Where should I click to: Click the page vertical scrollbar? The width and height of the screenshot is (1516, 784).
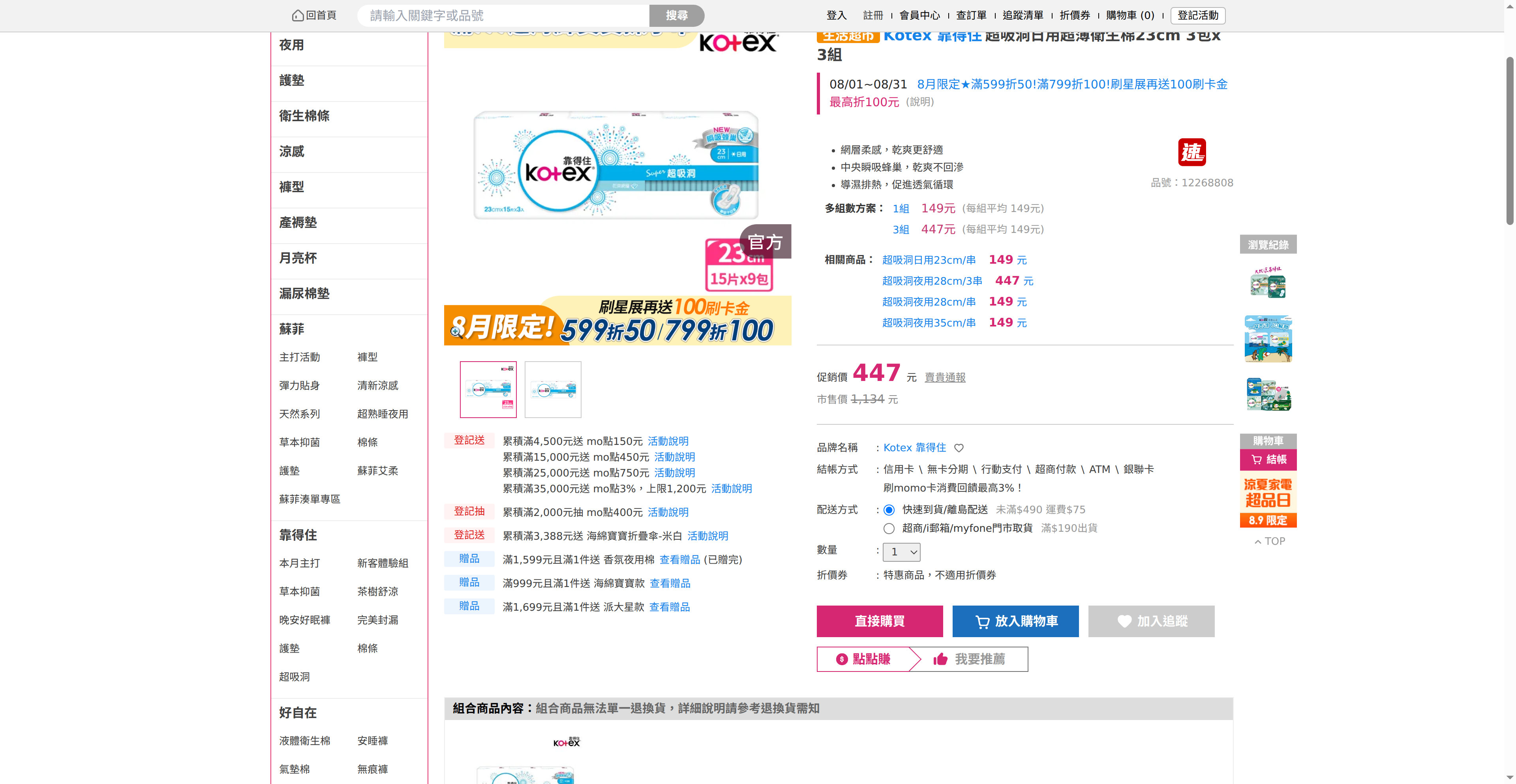(x=1510, y=141)
